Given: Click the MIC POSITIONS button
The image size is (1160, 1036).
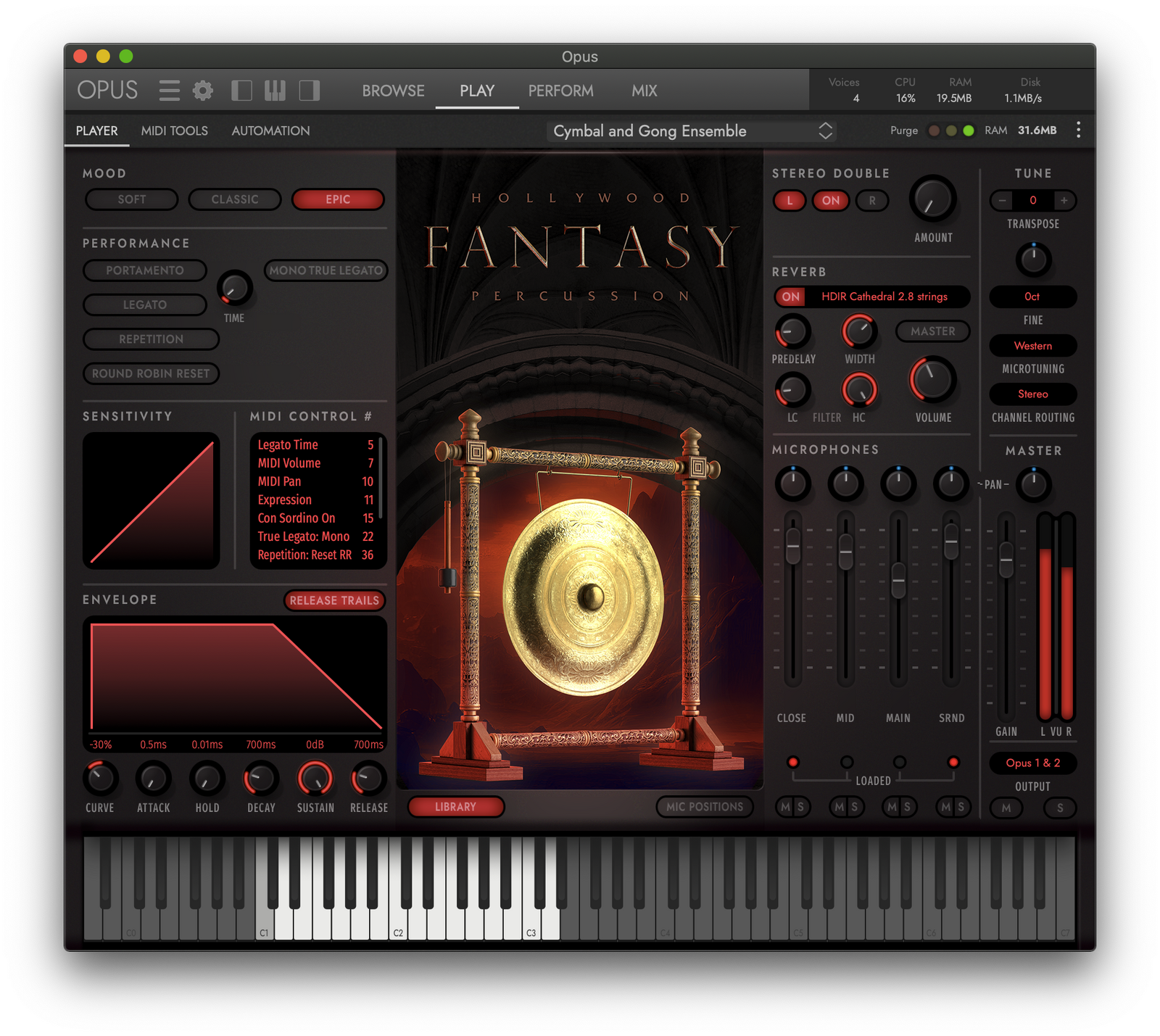Looking at the screenshot, I should [x=704, y=807].
